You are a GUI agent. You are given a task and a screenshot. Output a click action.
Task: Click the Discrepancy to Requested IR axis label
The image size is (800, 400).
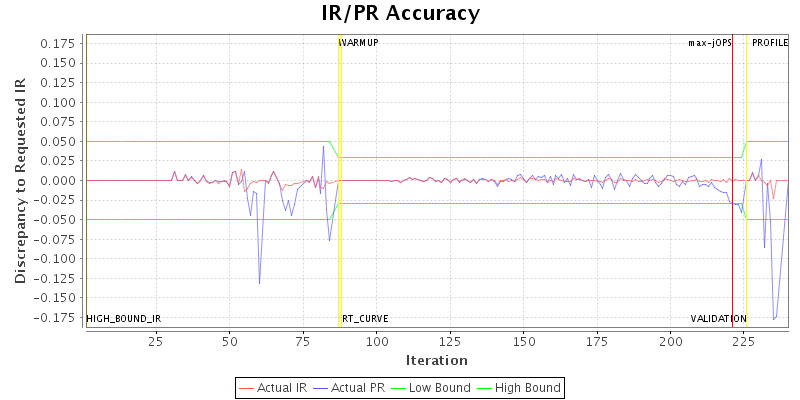20,180
